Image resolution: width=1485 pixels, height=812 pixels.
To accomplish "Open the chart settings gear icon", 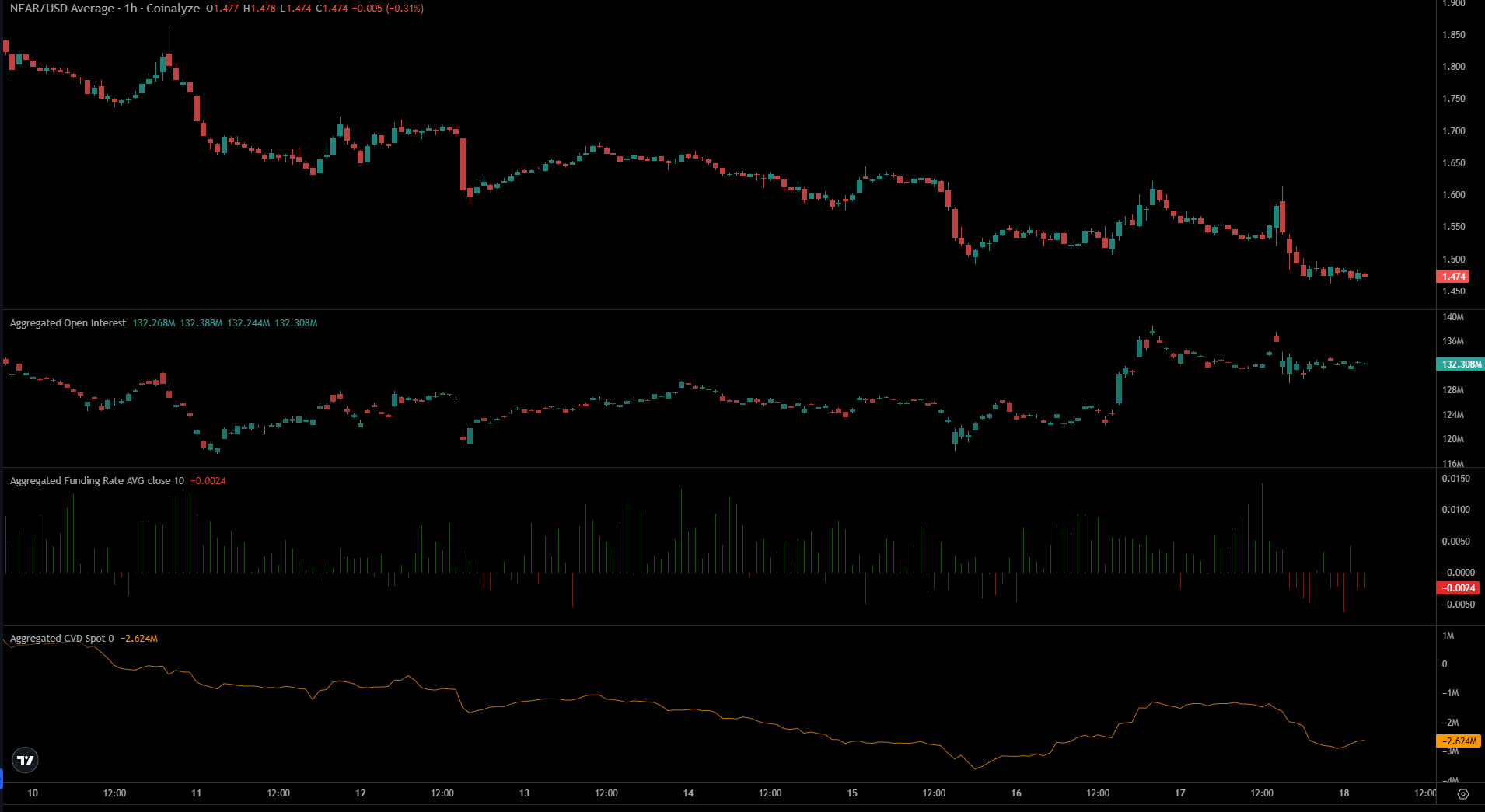I will click(x=1465, y=793).
